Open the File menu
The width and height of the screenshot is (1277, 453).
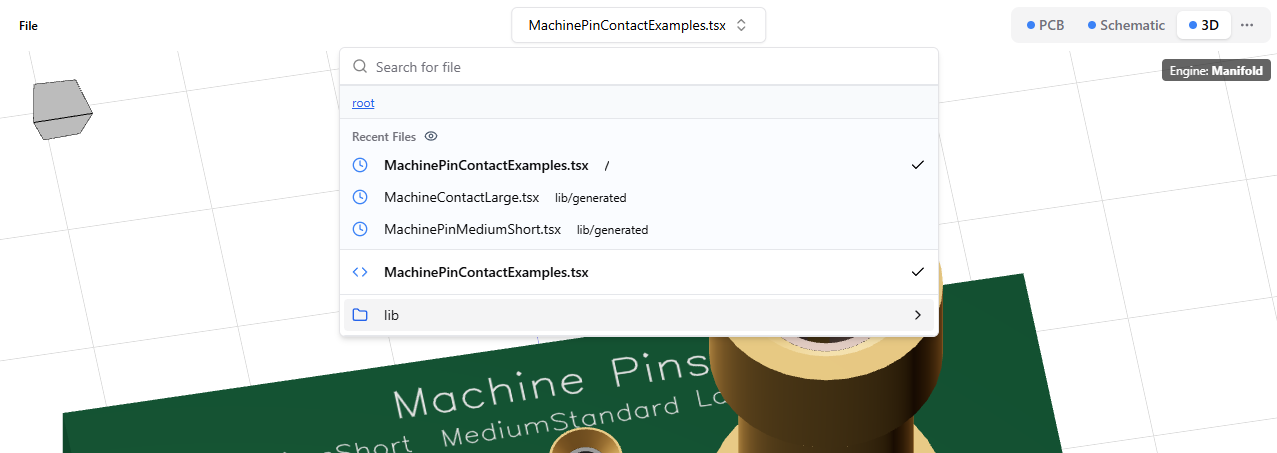(28, 26)
